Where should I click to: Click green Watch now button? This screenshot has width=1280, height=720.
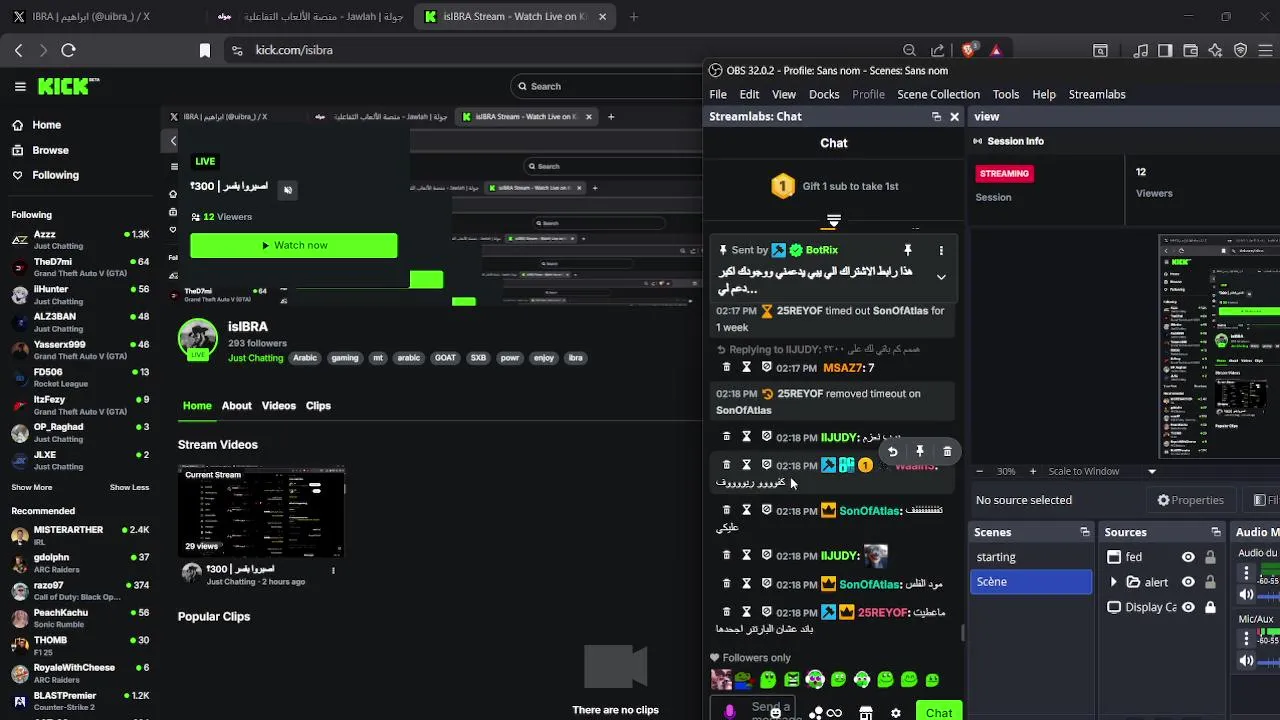pyautogui.click(x=294, y=245)
